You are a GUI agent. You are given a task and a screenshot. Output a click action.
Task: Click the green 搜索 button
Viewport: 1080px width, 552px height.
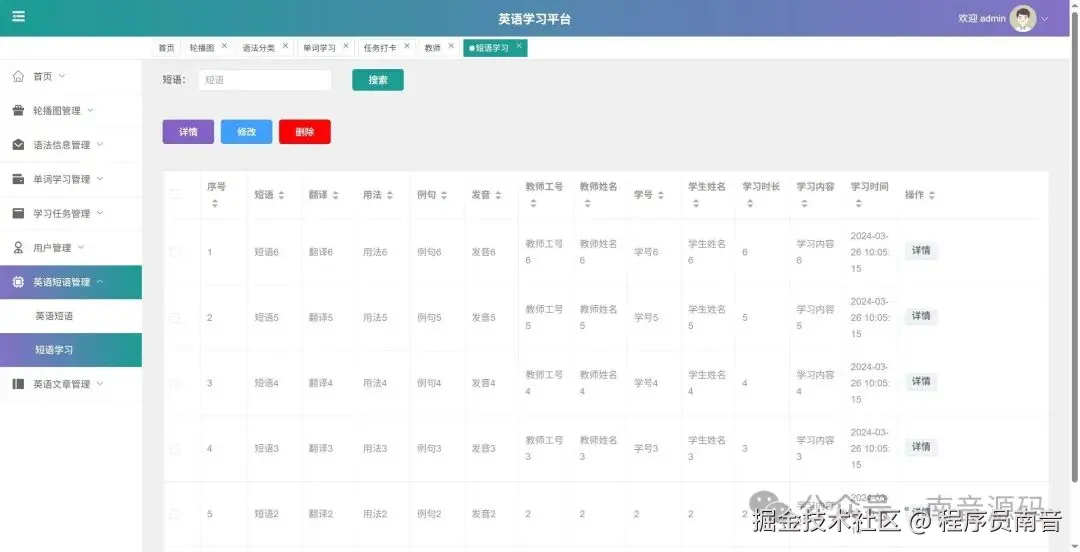point(378,80)
